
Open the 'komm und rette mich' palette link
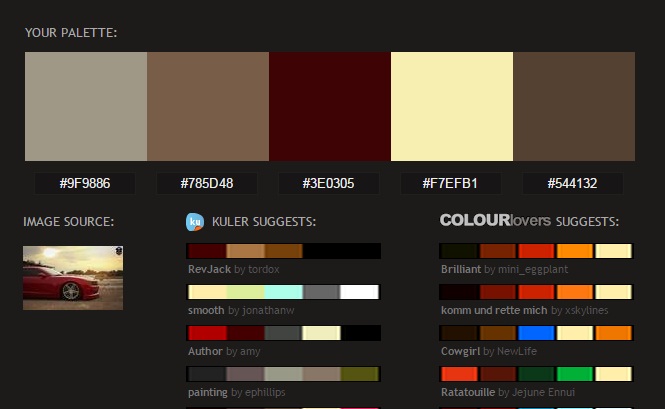tap(494, 311)
